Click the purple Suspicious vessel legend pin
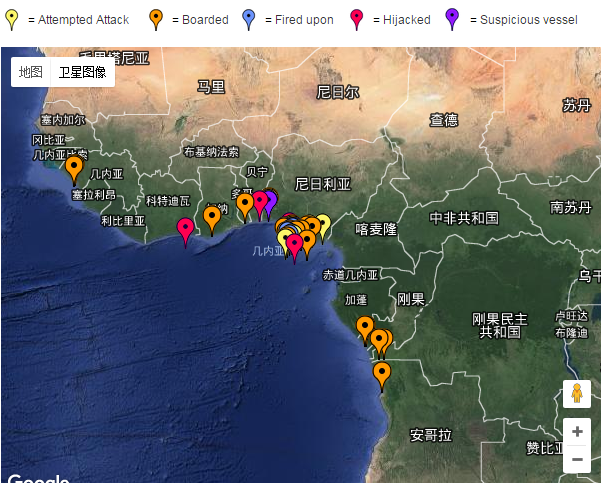 tap(452, 19)
